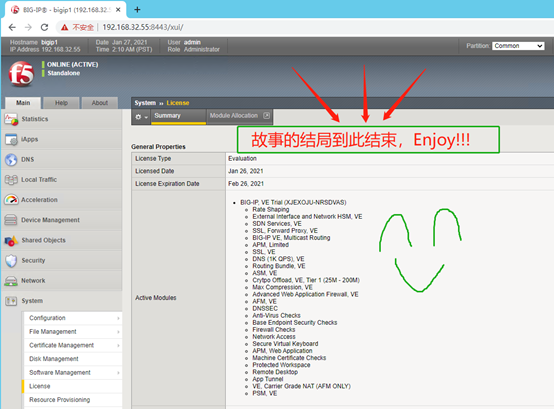Select the Module Allocation tab
The height and width of the screenshot is (409, 554).
tap(240, 116)
